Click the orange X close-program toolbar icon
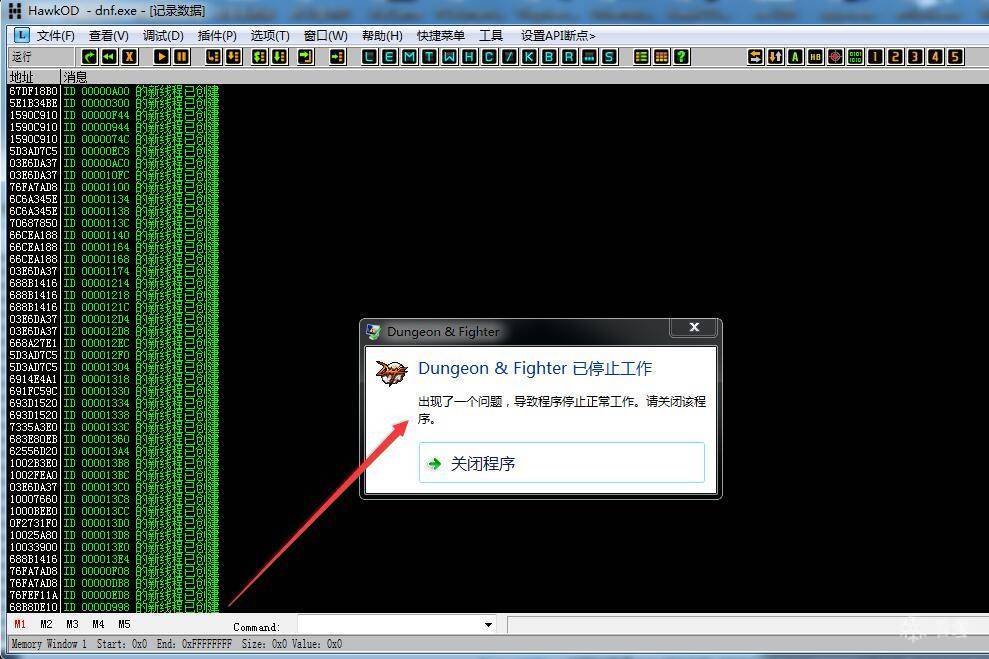The height and width of the screenshot is (659, 989). 129,57
